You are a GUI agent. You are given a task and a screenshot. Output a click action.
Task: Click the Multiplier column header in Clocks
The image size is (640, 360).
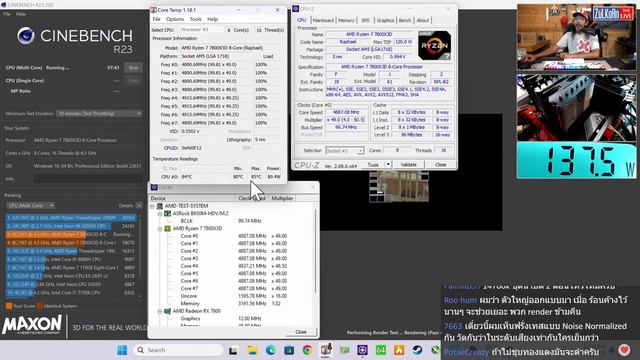(x=282, y=198)
